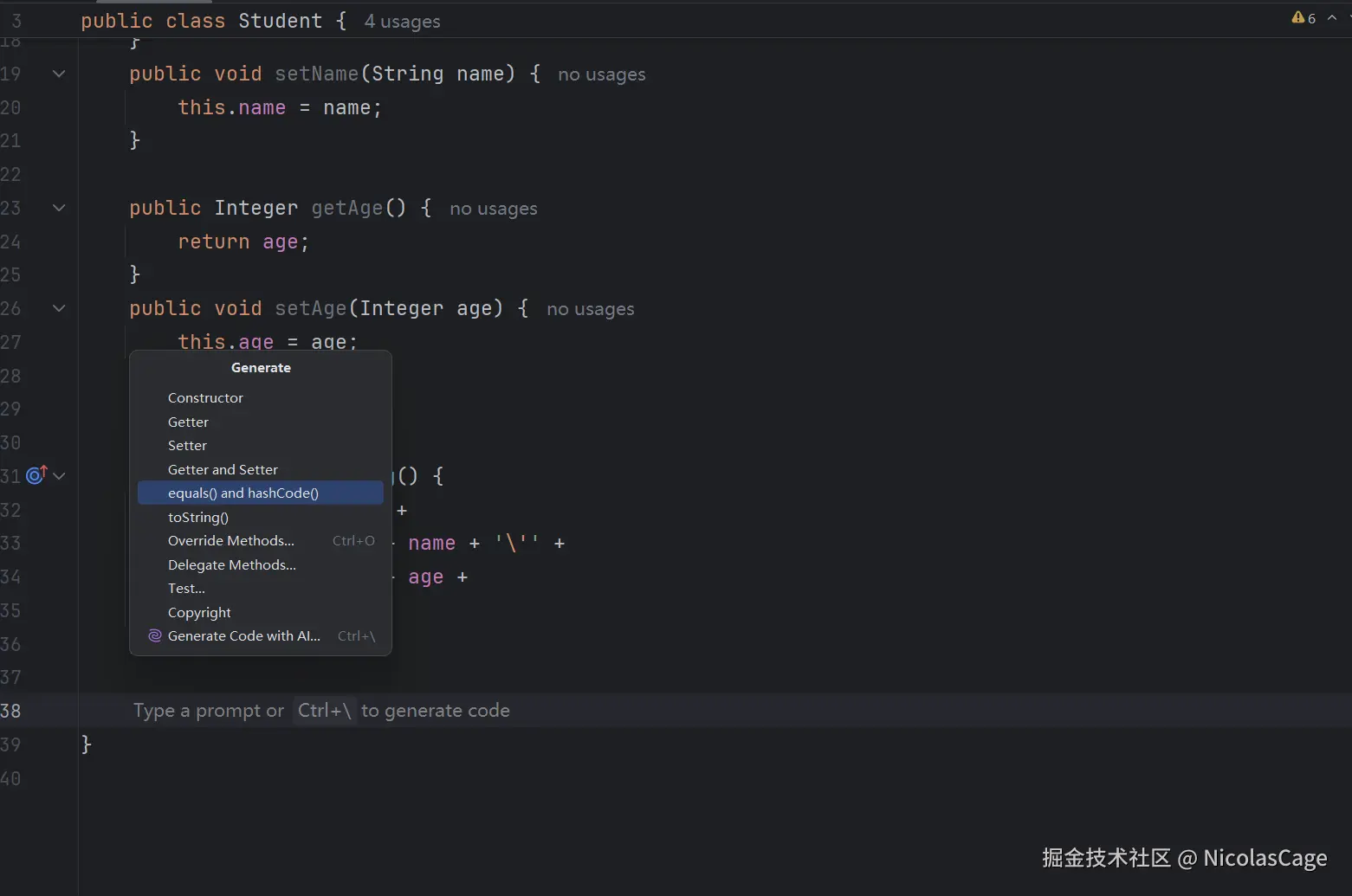1352x896 pixels.
Task: Choose Setter from Generate popup
Action: point(260,445)
